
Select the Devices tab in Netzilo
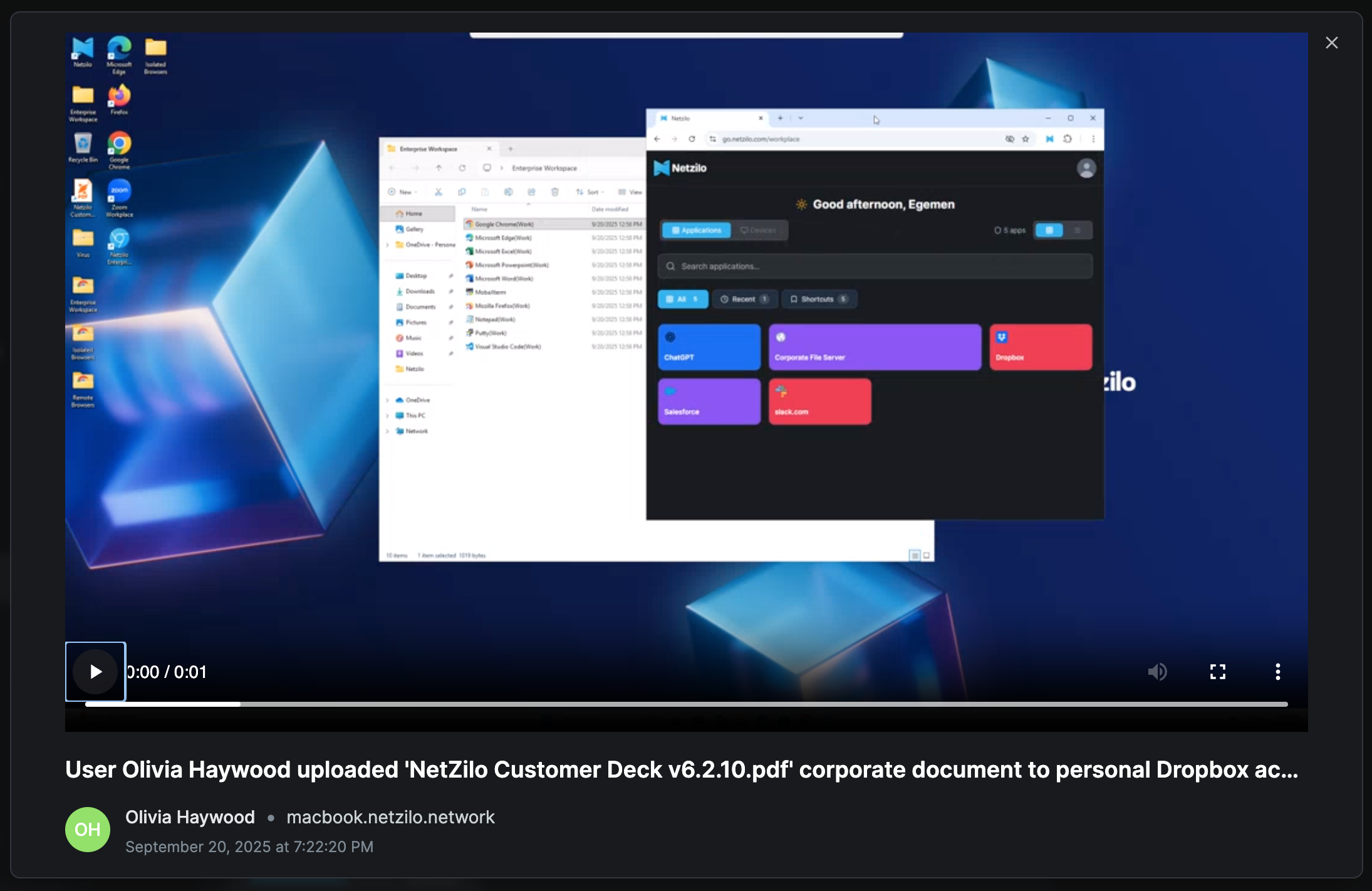(759, 230)
